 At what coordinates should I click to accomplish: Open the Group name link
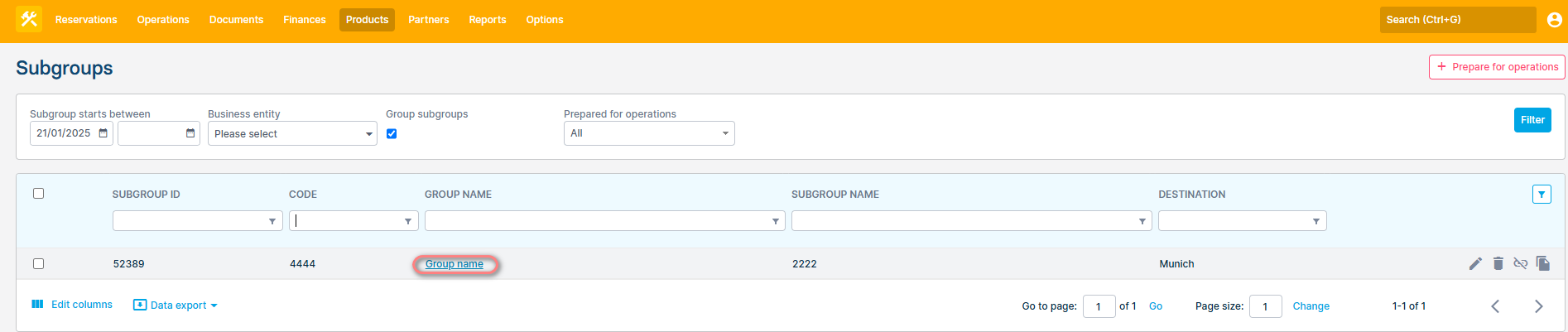pyautogui.click(x=455, y=264)
